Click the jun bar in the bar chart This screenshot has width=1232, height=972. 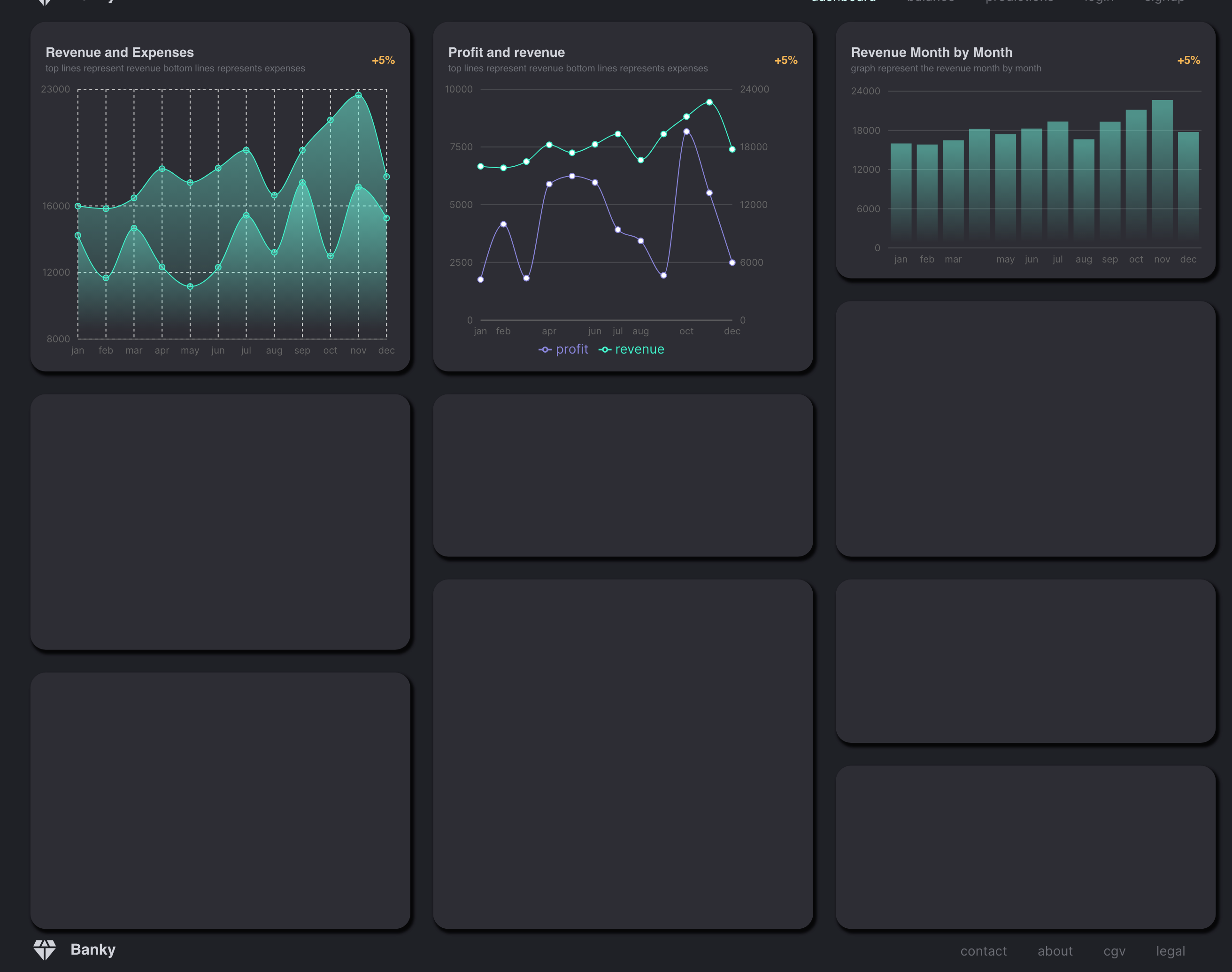click(1032, 188)
